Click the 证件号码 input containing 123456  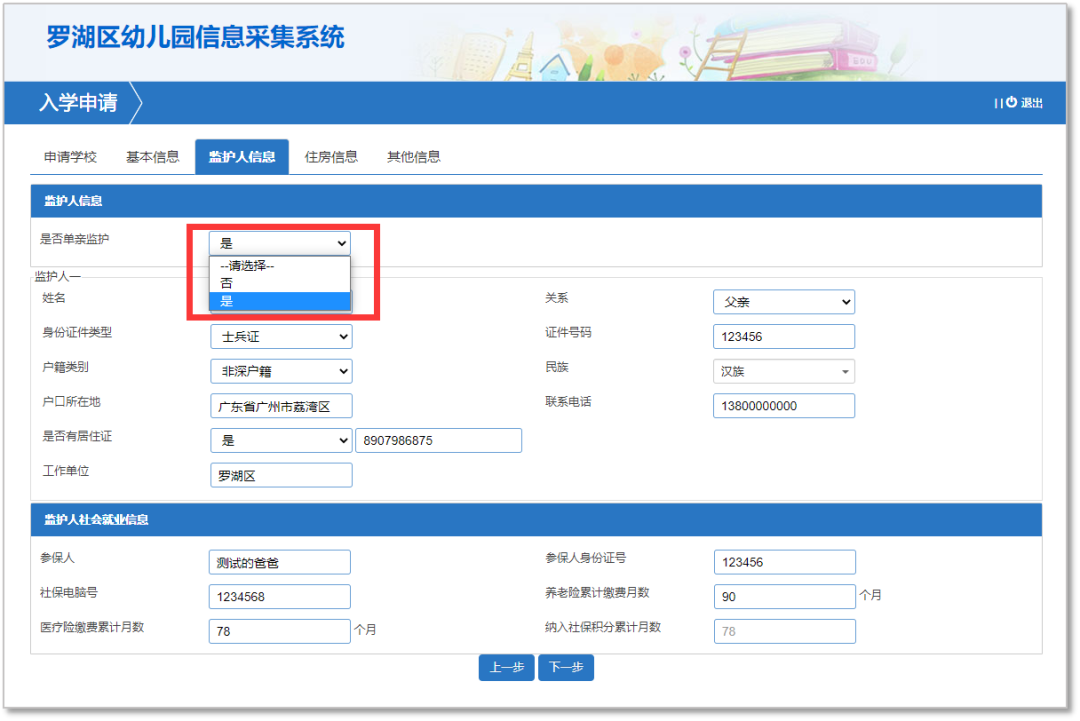click(783, 336)
